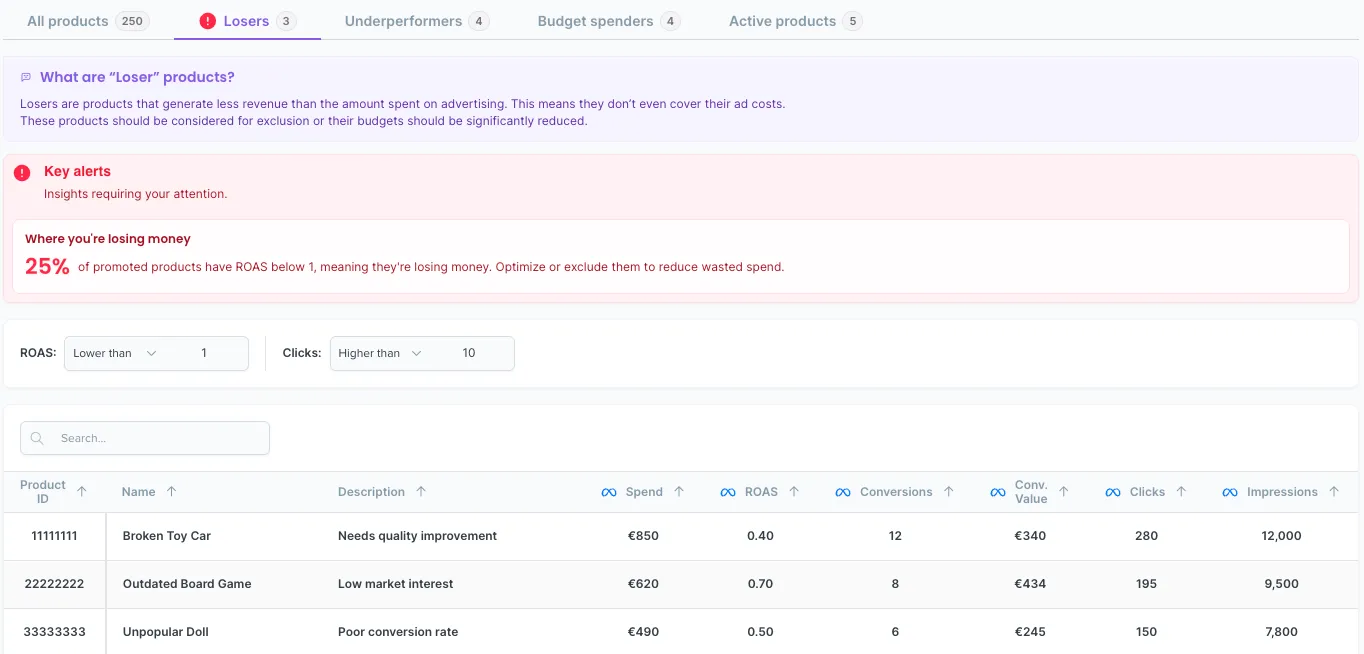Click the Conversions column sort arrow
The width and height of the screenshot is (1364, 654).
[x=949, y=491]
